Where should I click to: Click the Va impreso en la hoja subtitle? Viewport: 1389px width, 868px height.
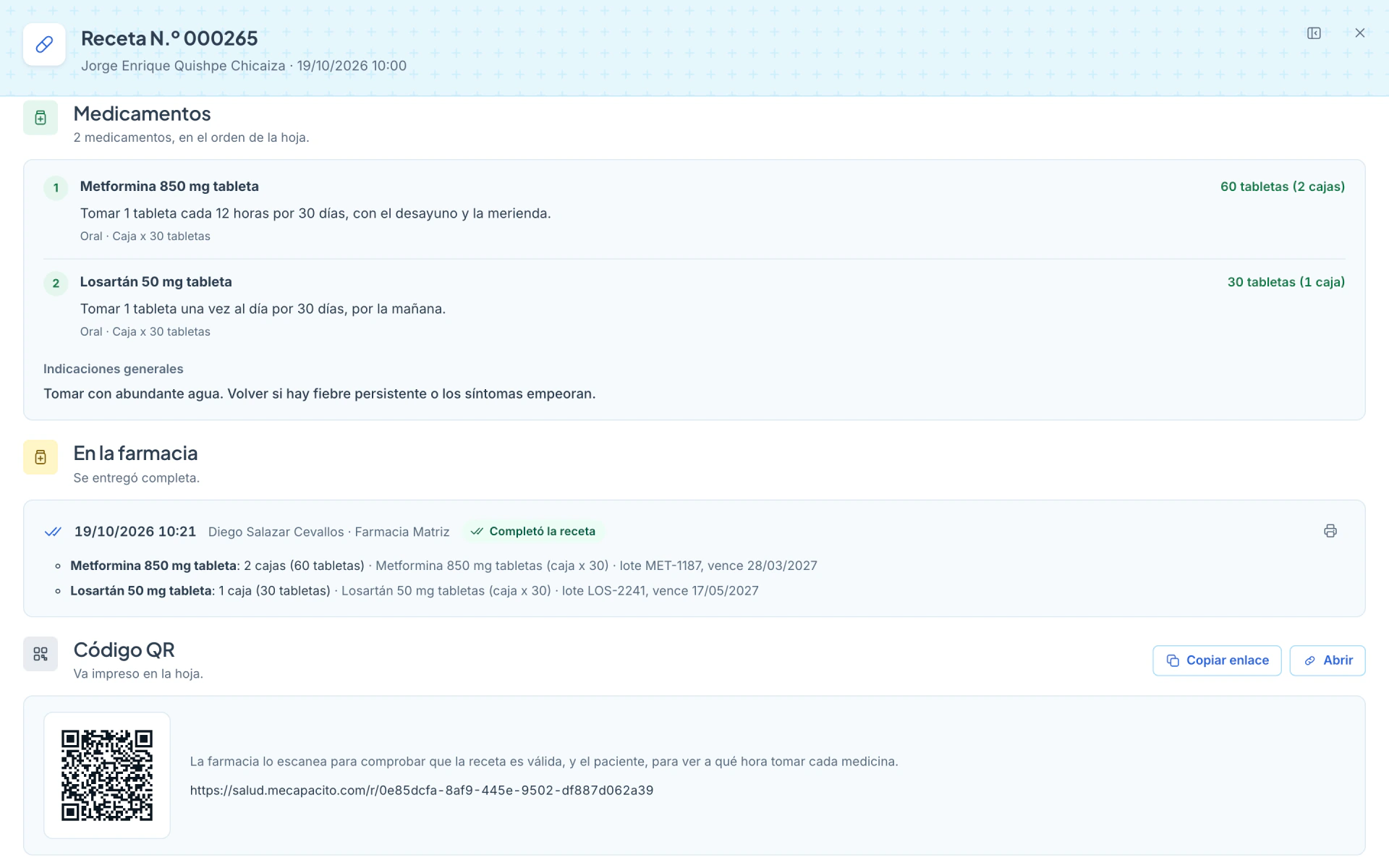coord(138,674)
